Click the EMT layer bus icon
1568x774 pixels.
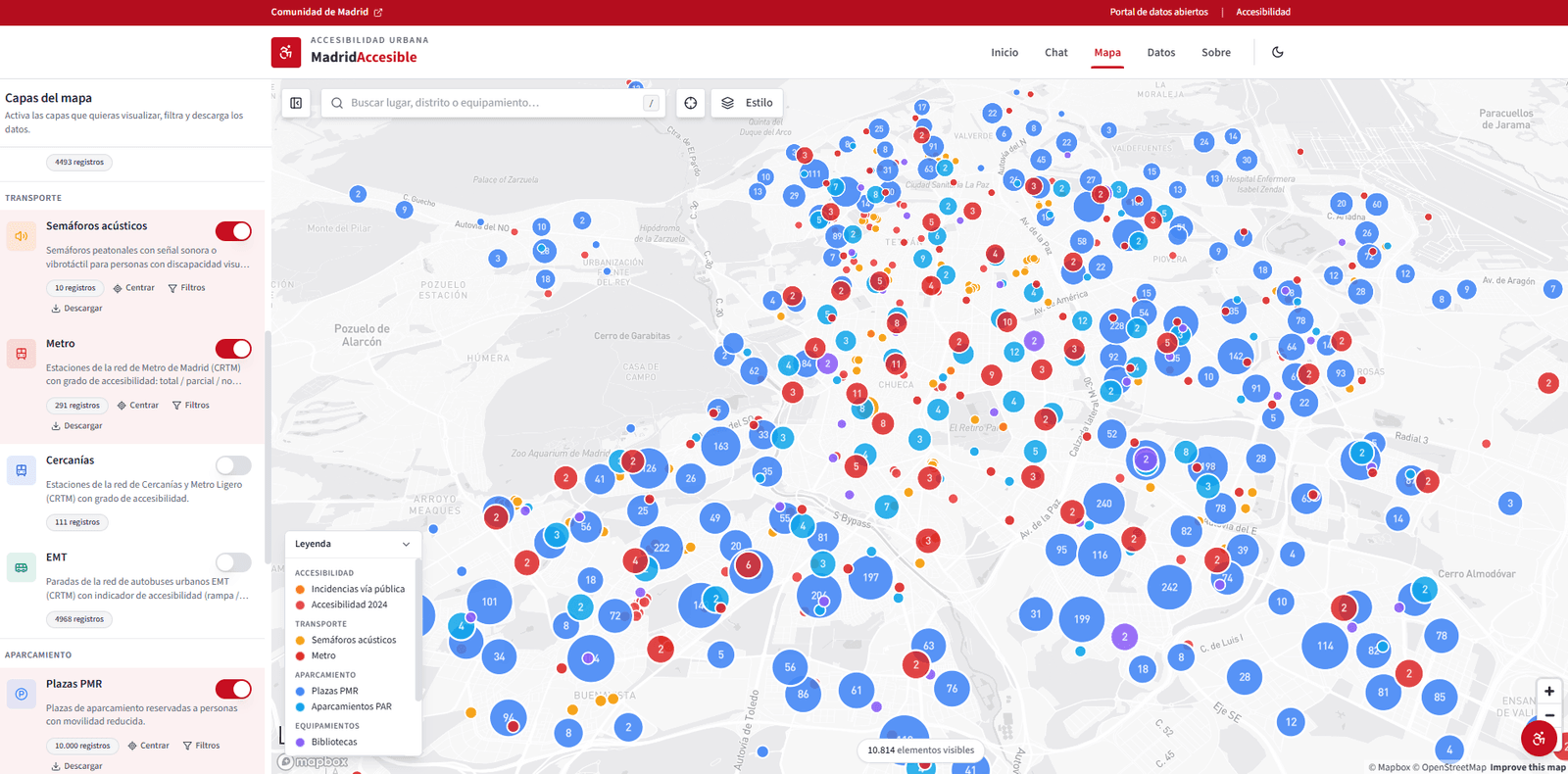click(x=22, y=567)
